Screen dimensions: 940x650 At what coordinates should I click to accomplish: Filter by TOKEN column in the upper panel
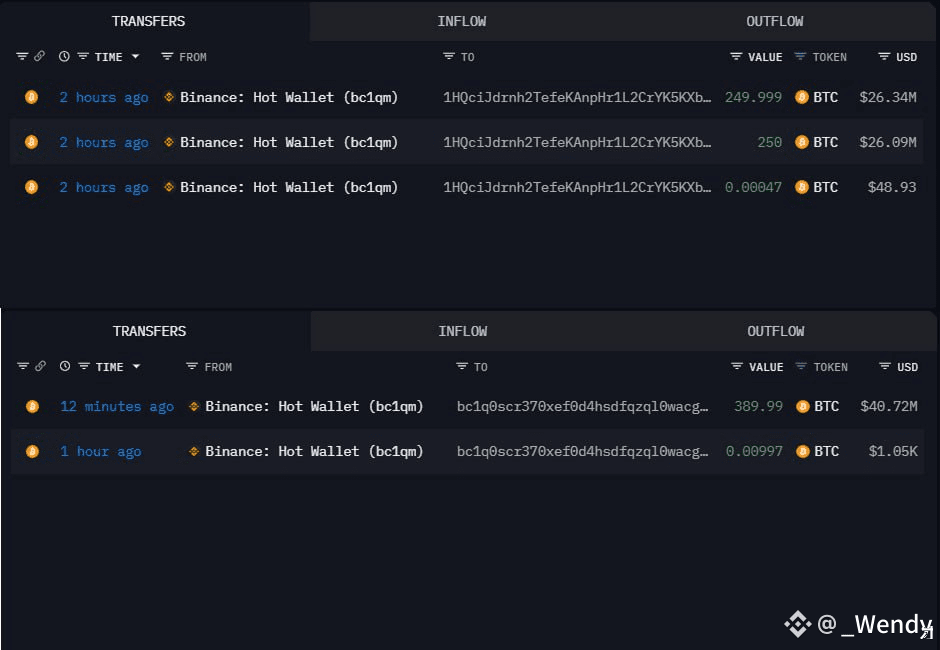pyautogui.click(x=800, y=56)
